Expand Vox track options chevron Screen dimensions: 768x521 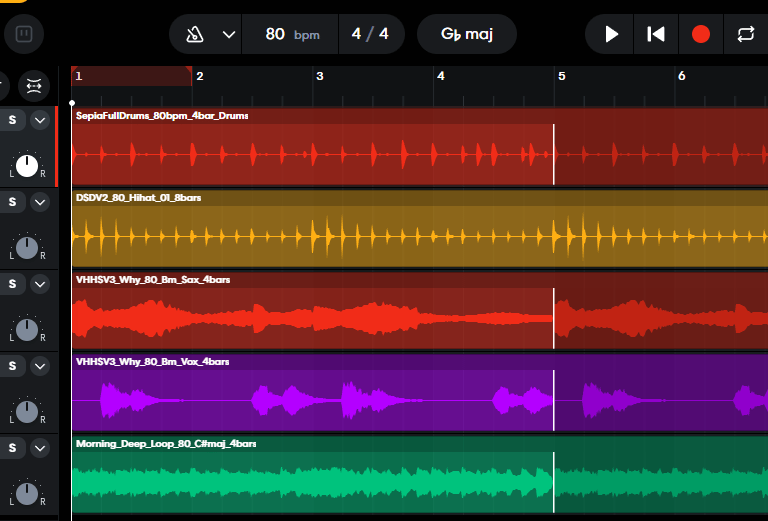[40, 366]
